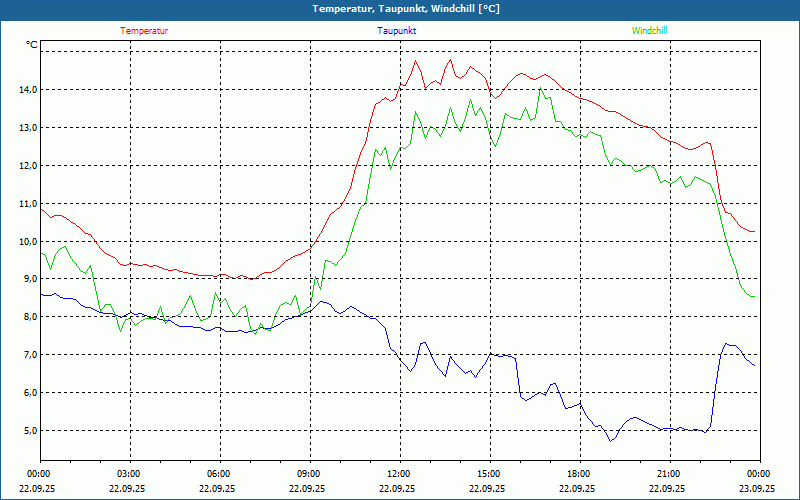The image size is (800, 500).
Task: Click the 21:00 time axis label
Action: [x=669, y=474]
